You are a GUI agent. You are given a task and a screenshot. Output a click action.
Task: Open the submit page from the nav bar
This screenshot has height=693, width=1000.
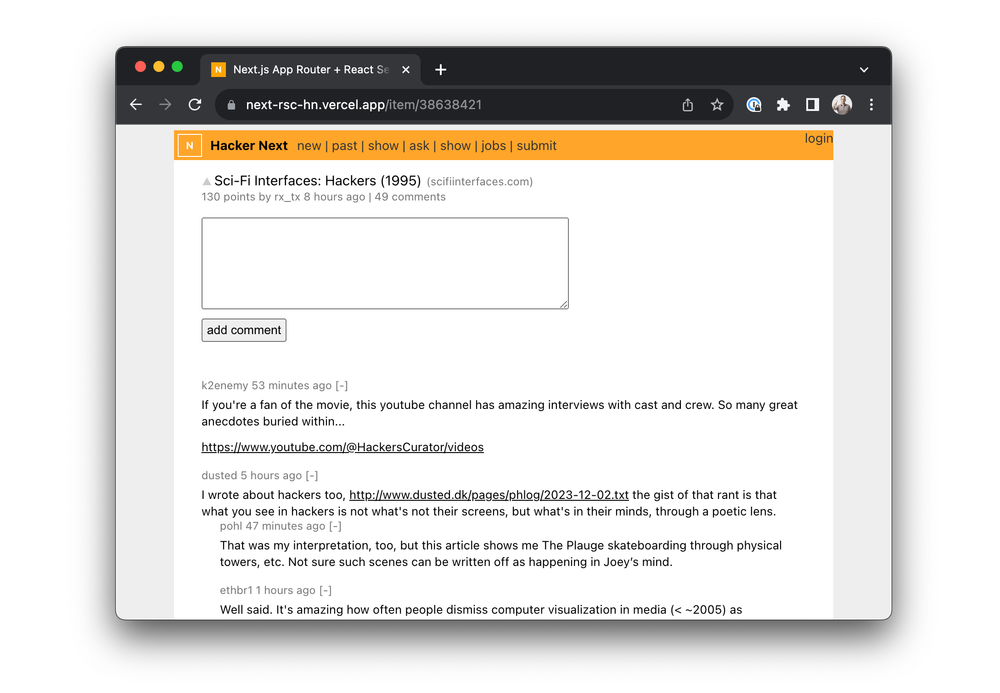coord(536,145)
